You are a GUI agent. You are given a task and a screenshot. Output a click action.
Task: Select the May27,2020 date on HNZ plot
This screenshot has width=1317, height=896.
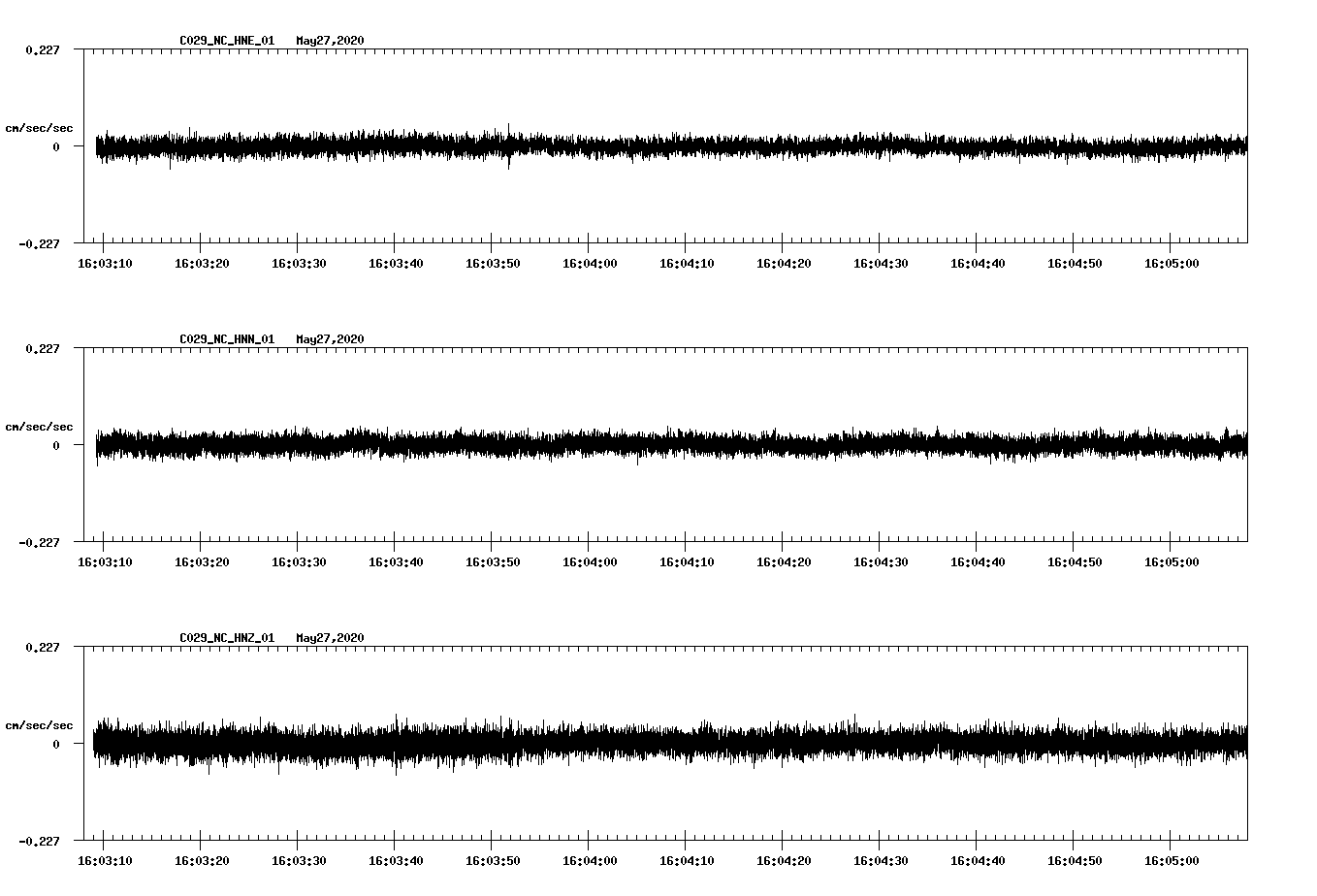pyautogui.click(x=330, y=638)
